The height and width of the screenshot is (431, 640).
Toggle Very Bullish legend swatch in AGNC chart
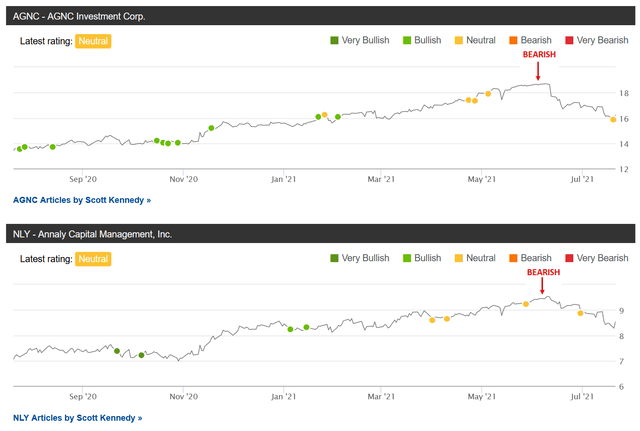(334, 40)
